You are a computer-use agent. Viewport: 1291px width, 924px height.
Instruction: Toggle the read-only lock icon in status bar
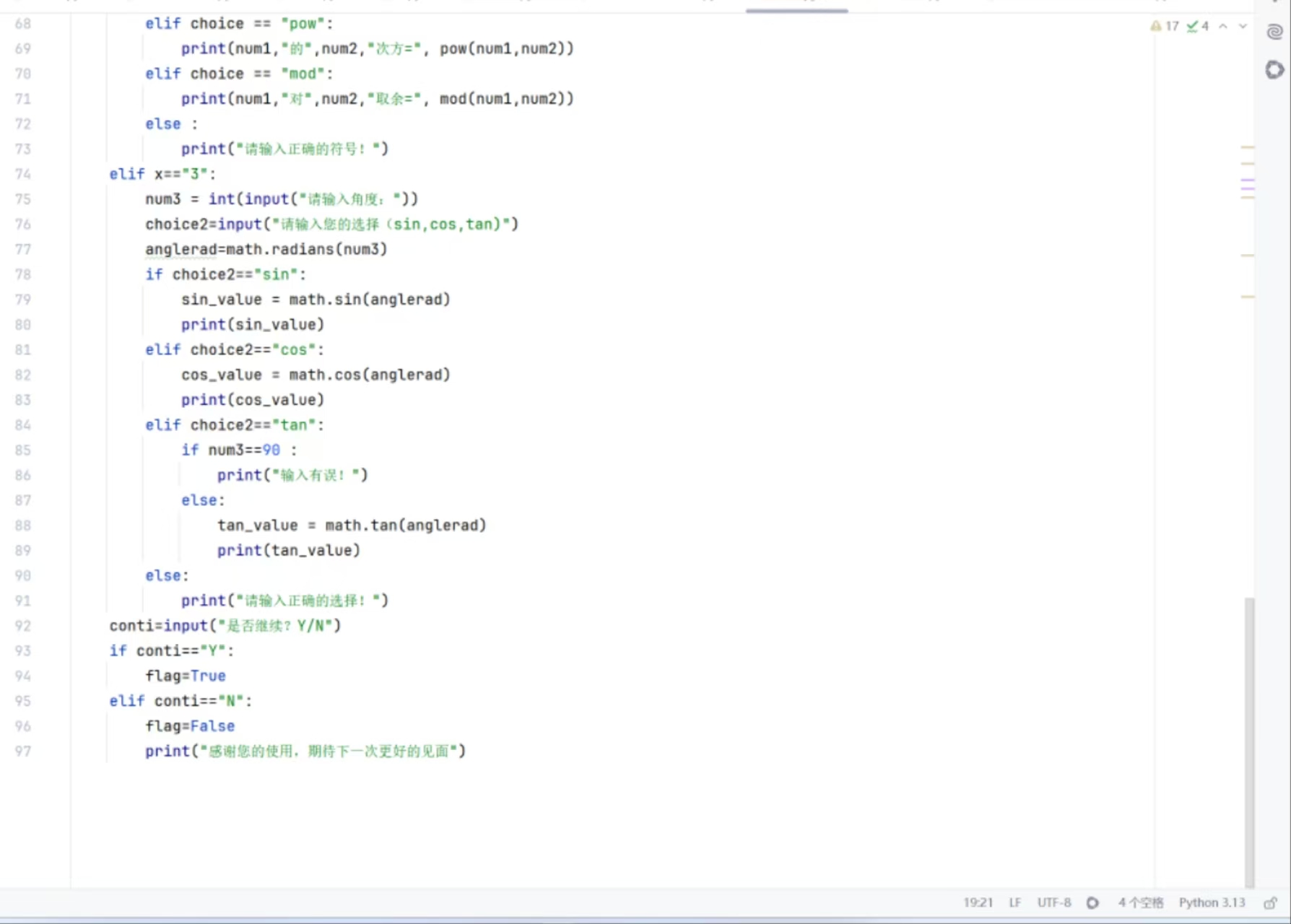pos(1270,902)
